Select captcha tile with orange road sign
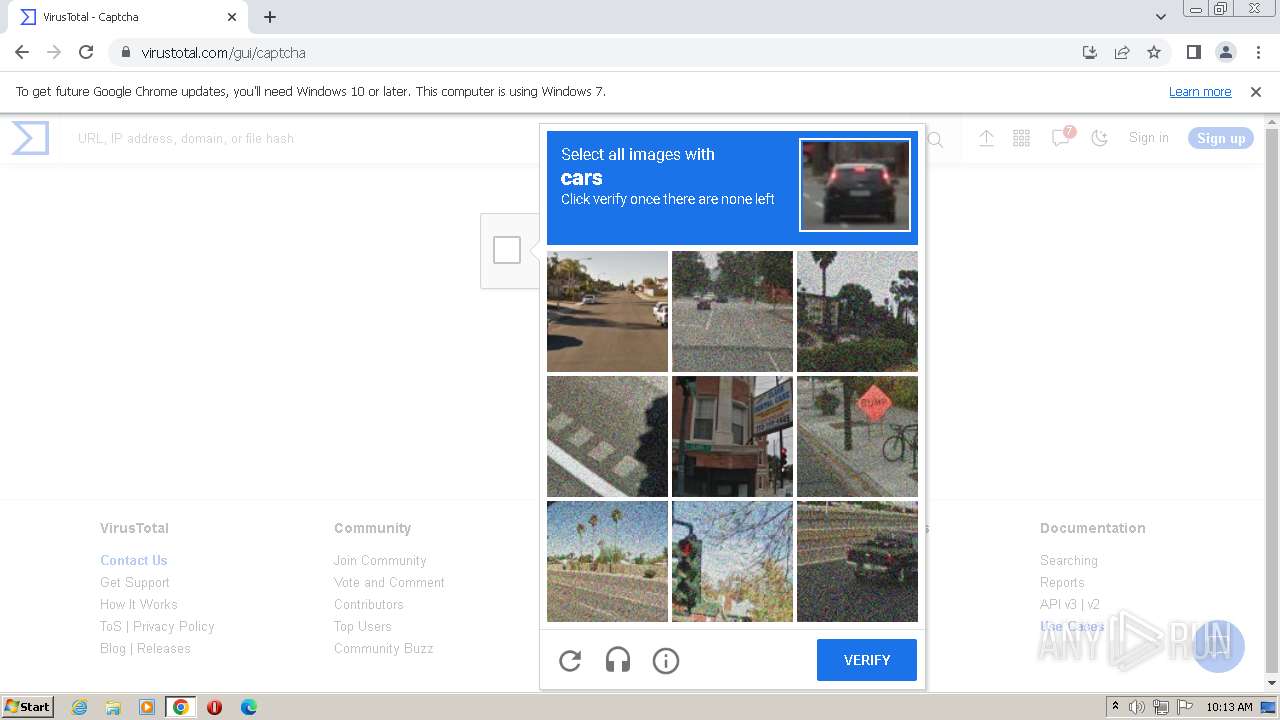 click(857, 436)
